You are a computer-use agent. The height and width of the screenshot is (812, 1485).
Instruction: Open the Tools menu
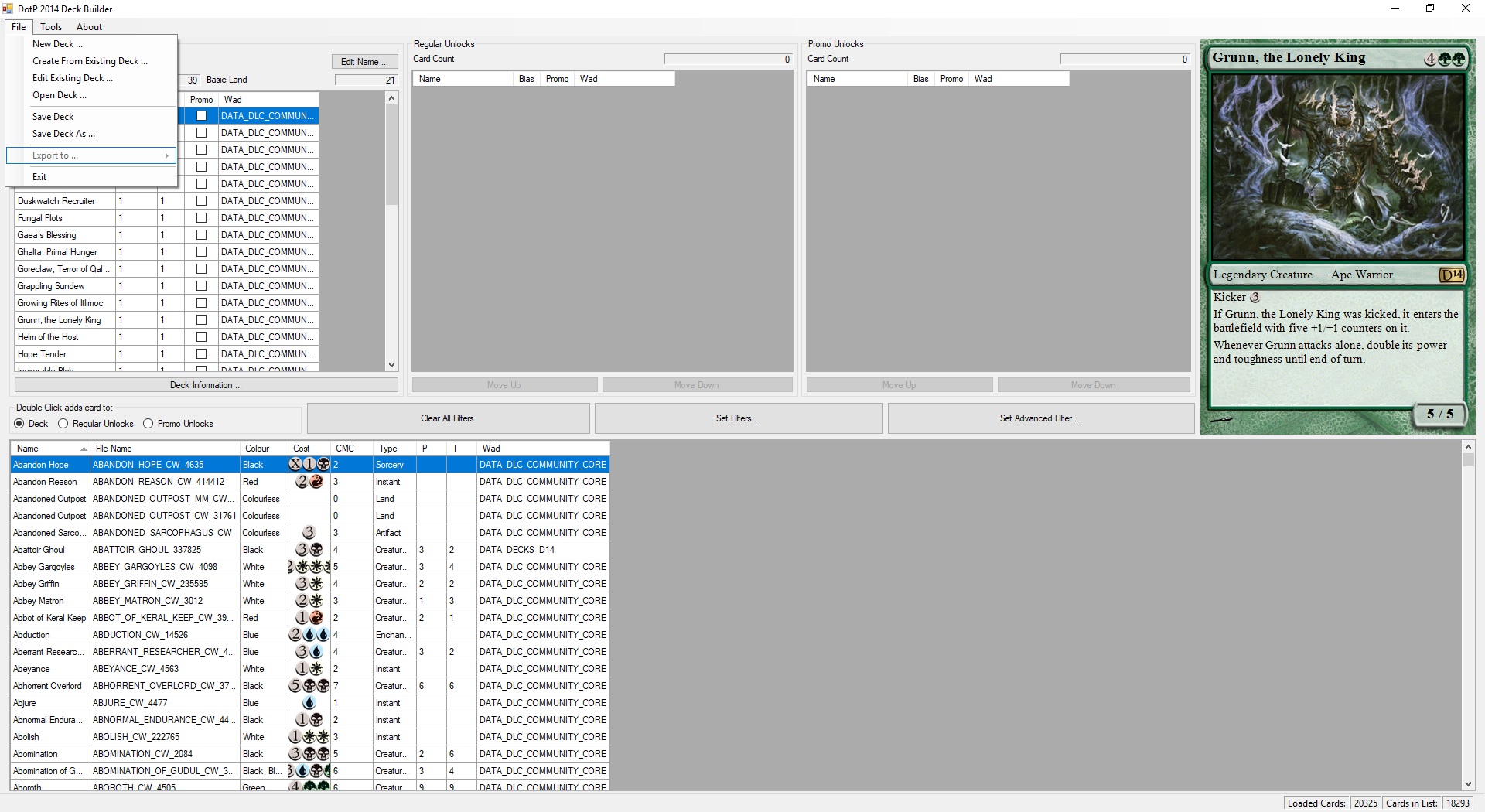(51, 27)
